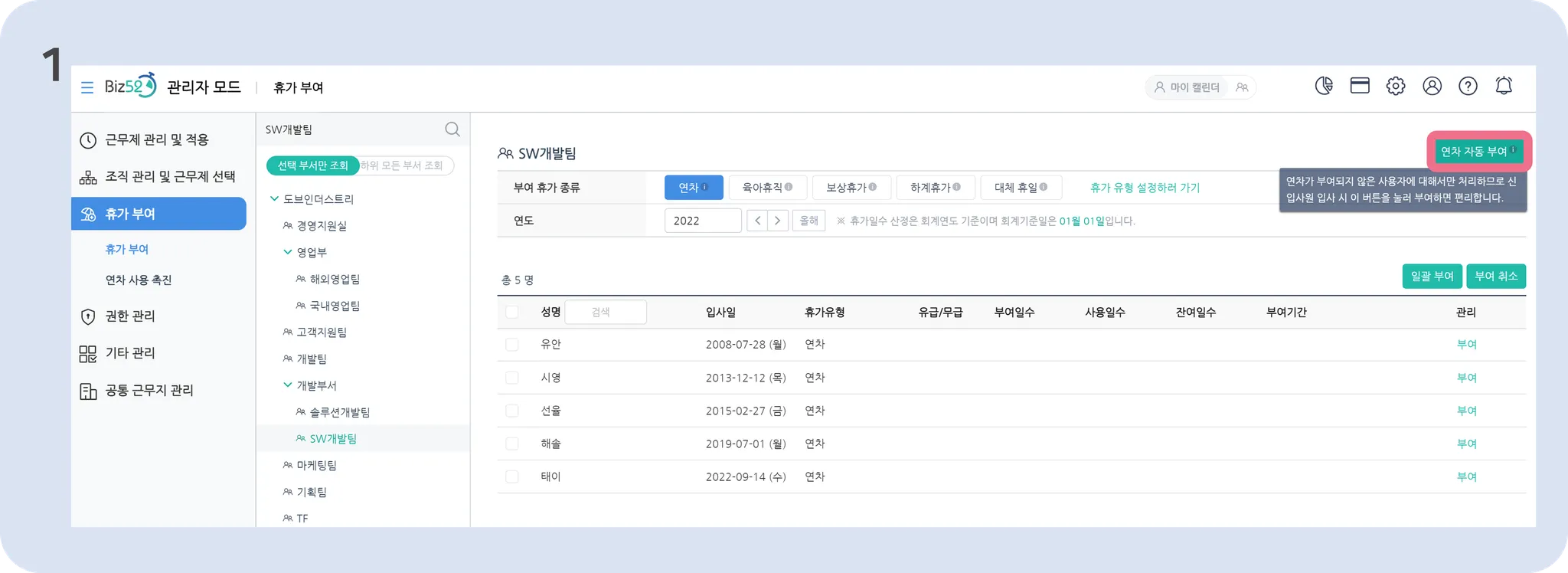Click the info icon next to 하계휴가
The height and width of the screenshot is (573, 1568).
pyautogui.click(x=957, y=187)
